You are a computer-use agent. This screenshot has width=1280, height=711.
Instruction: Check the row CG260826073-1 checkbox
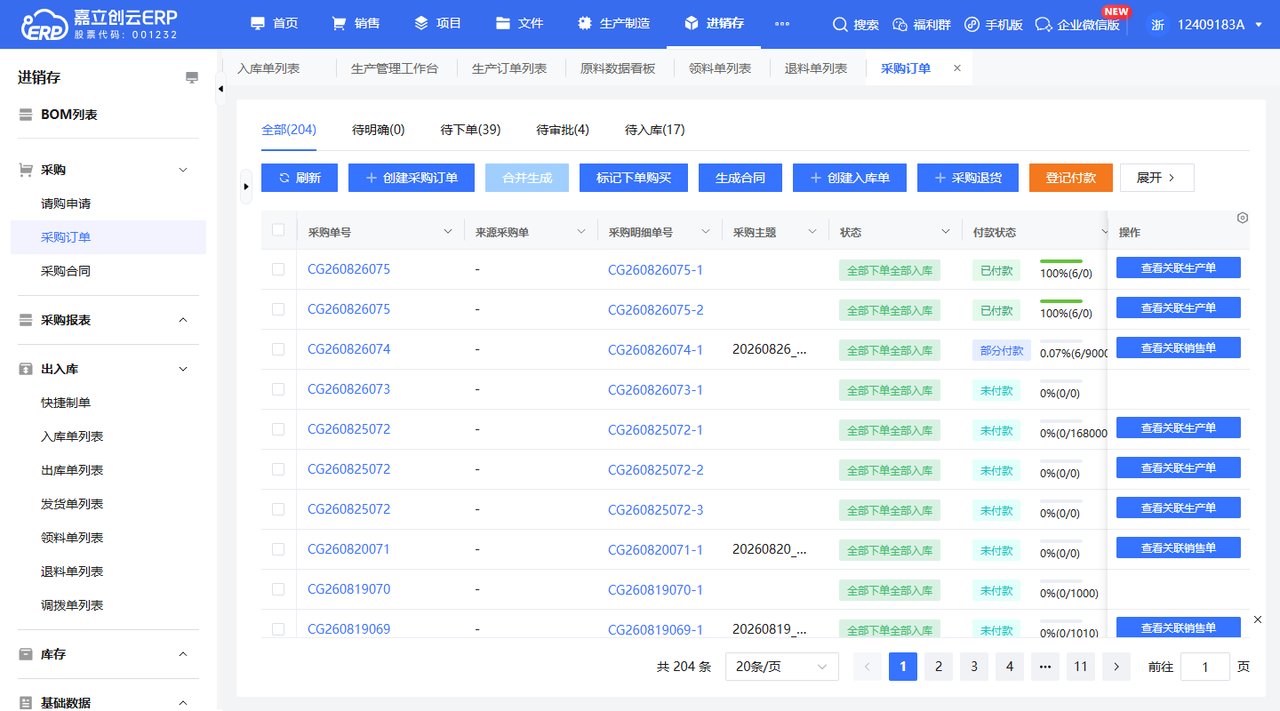coord(278,390)
